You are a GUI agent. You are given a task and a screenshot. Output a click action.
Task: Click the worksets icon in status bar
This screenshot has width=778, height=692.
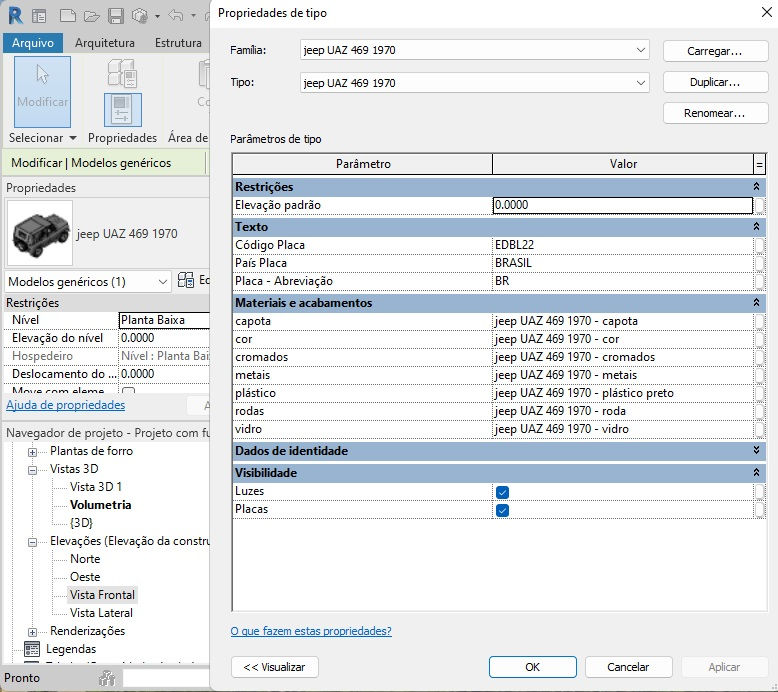[107, 678]
